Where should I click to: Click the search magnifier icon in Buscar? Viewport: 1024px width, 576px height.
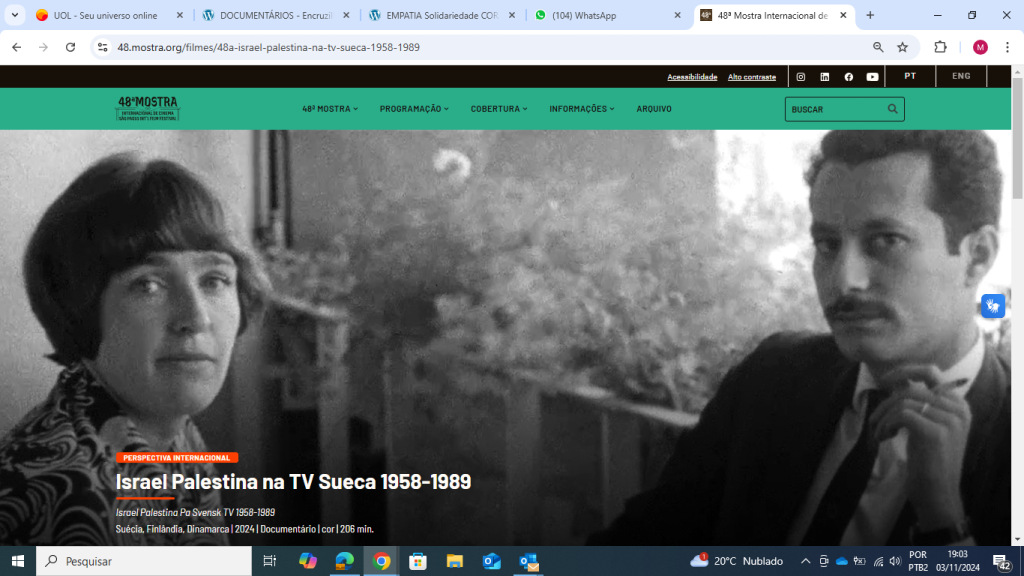[x=893, y=109]
